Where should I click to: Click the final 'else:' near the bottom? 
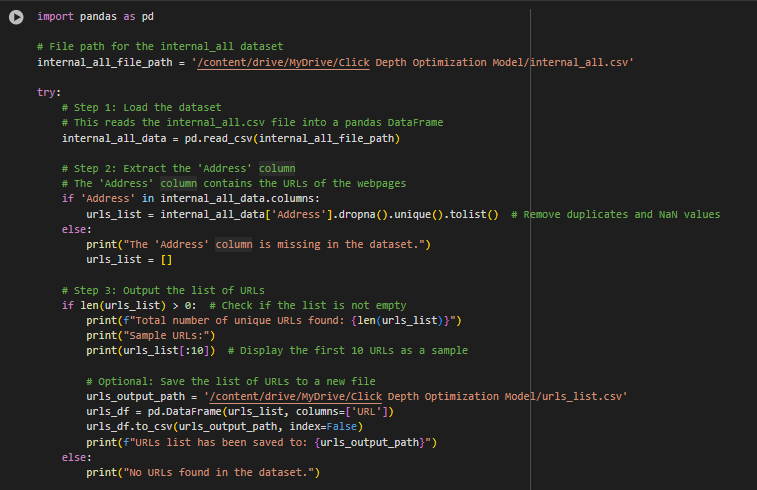pyautogui.click(x=77, y=457)
